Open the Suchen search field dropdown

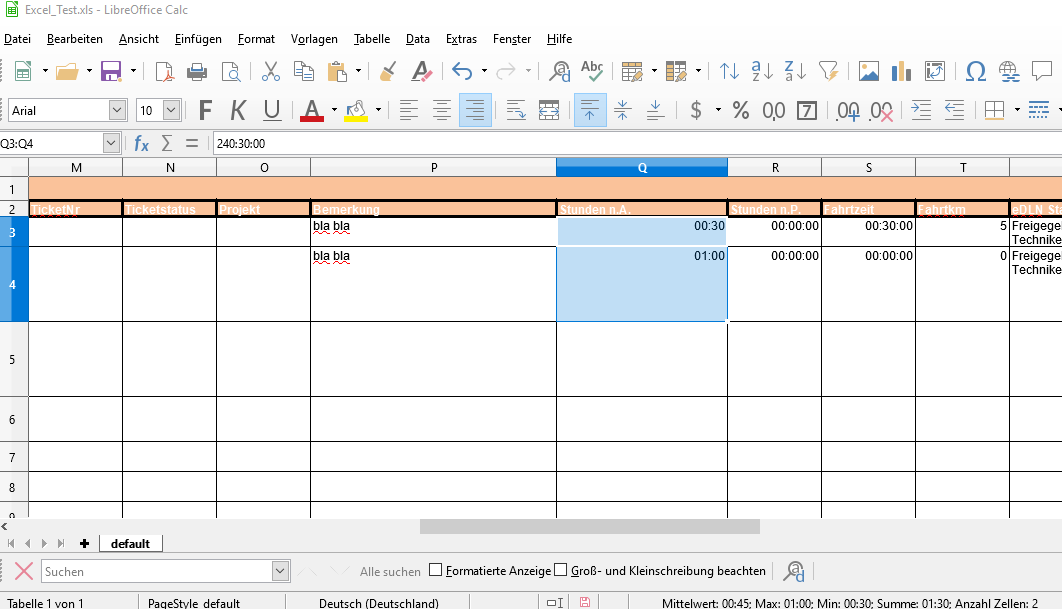pyautogui.click(x=280, y=571)
